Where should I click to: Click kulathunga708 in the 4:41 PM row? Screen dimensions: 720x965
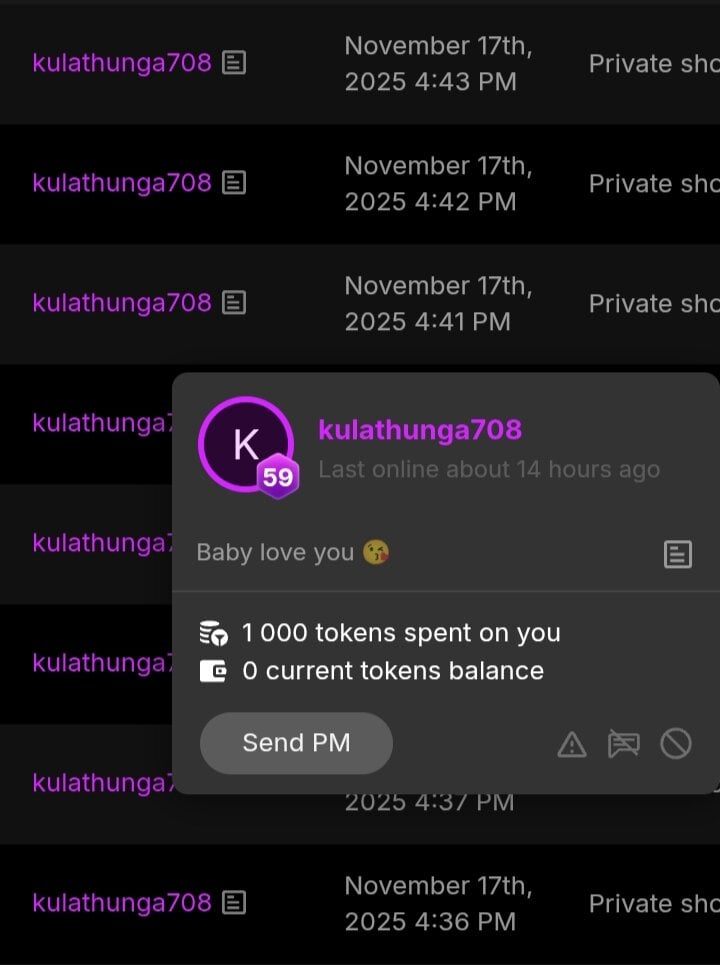coord(122,303)
